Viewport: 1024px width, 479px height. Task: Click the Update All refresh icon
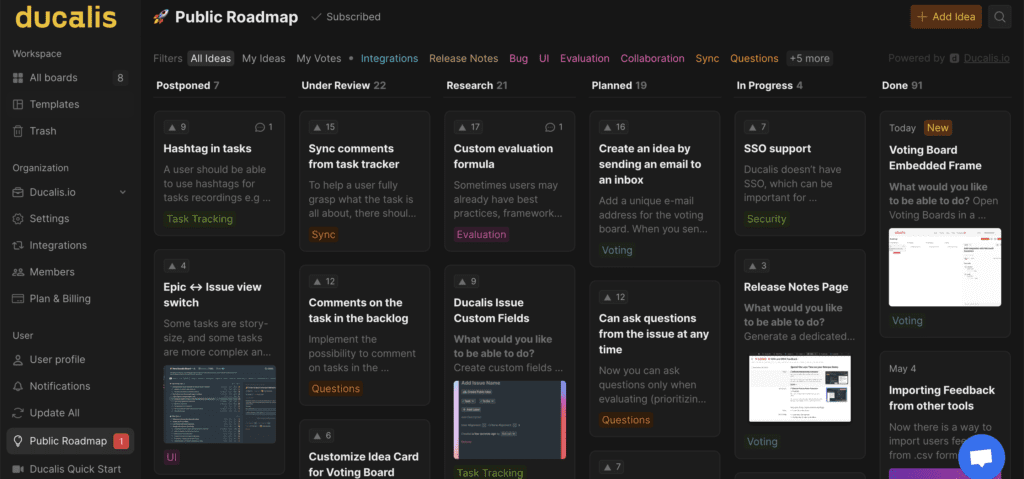[x=18, y=413]
